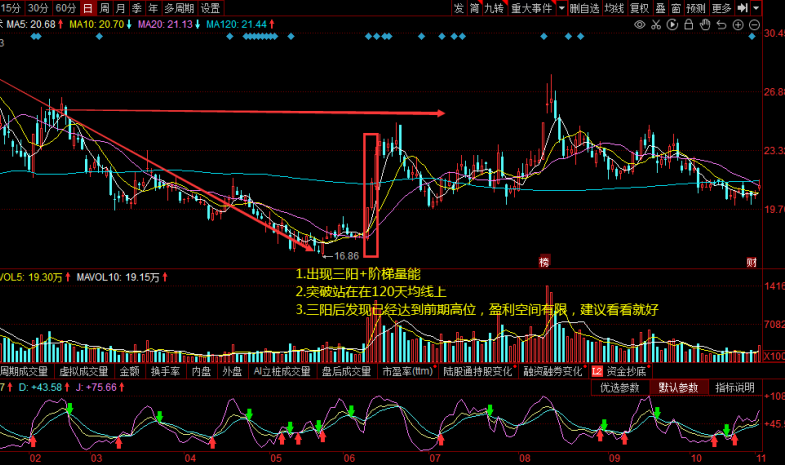Click the undo arrow icon
This screenshot has width=785, height=465.
tap(721, 25)
